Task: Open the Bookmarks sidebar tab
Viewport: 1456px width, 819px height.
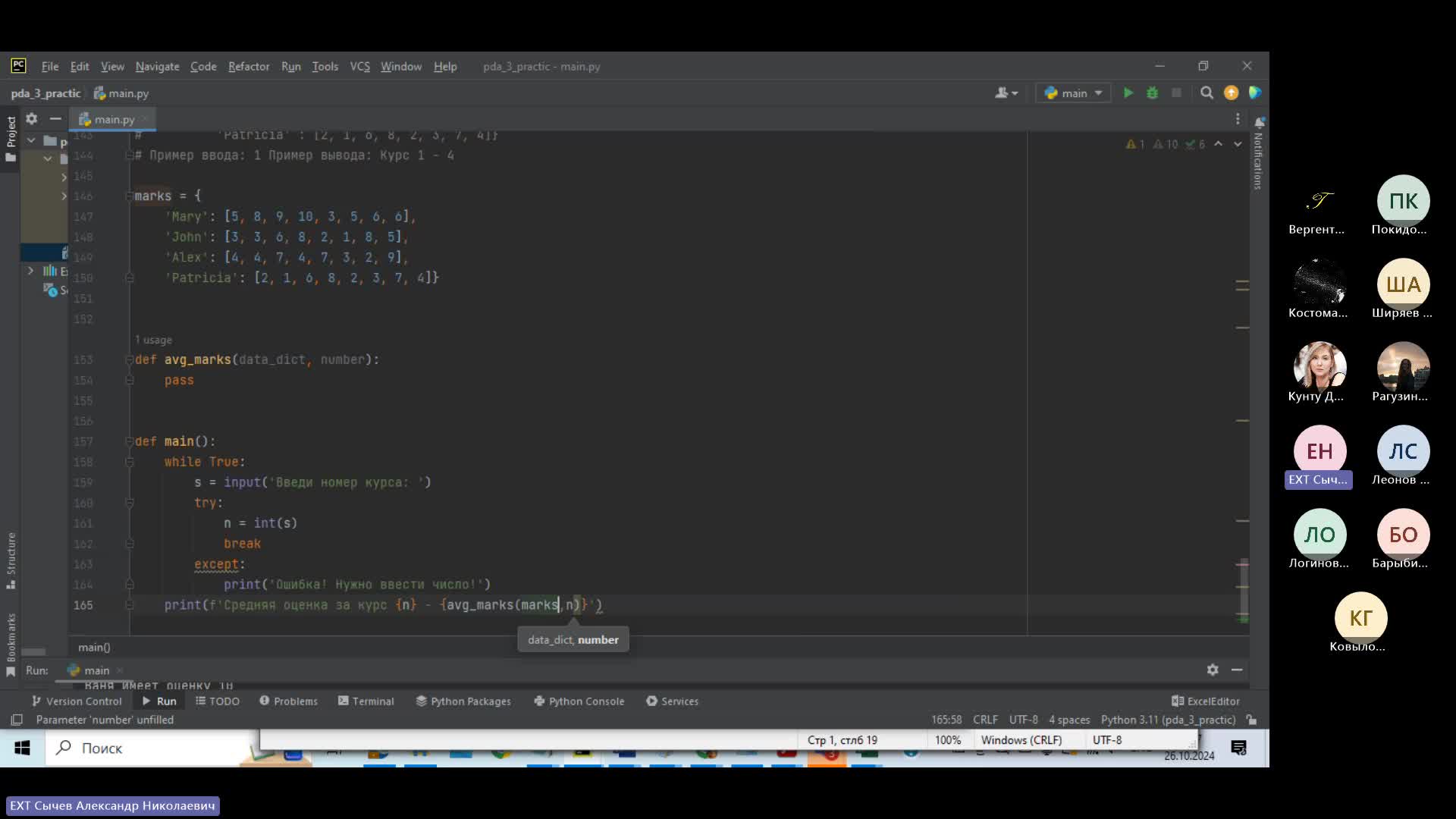Action: click(x=11, y=645)
